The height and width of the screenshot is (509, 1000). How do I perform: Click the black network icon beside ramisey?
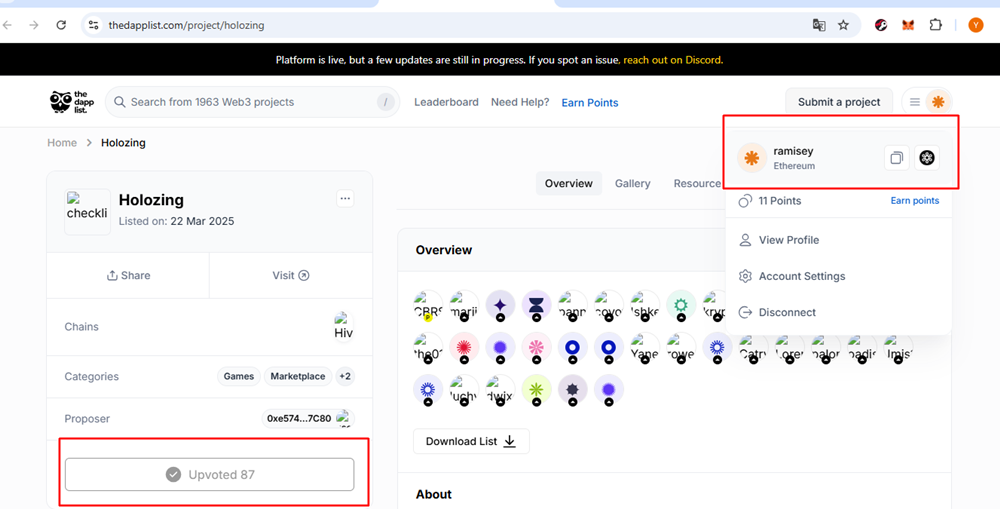[x=927, y=158]
